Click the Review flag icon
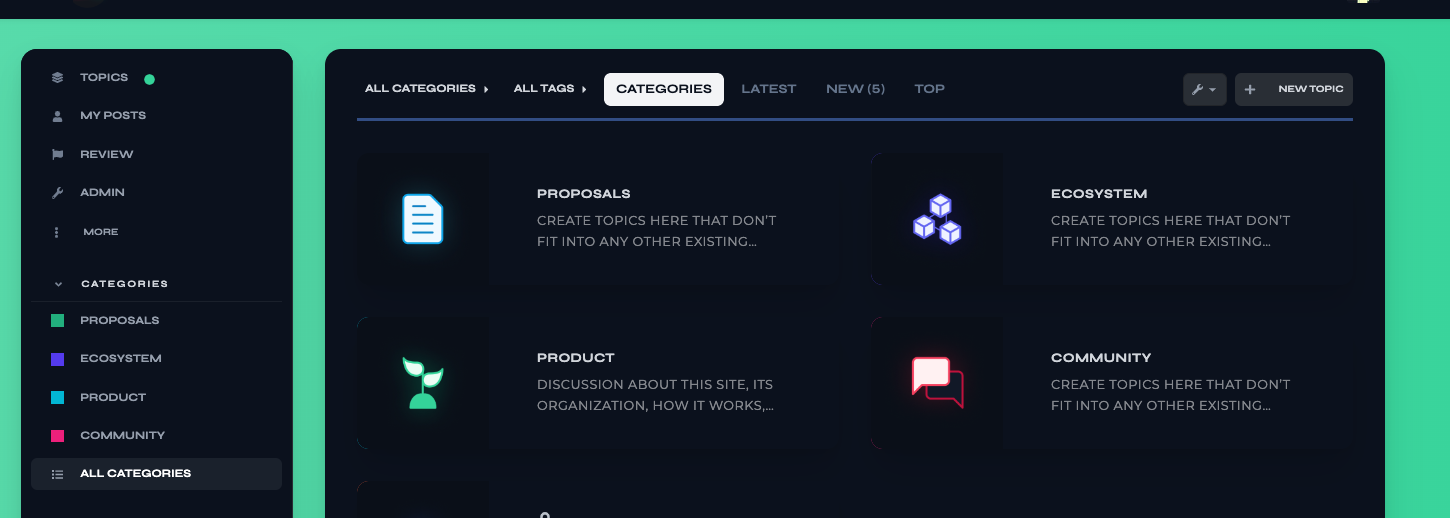Image resolution: width=1450 pixels, height=518 pixels. click(x=58, y=155)
